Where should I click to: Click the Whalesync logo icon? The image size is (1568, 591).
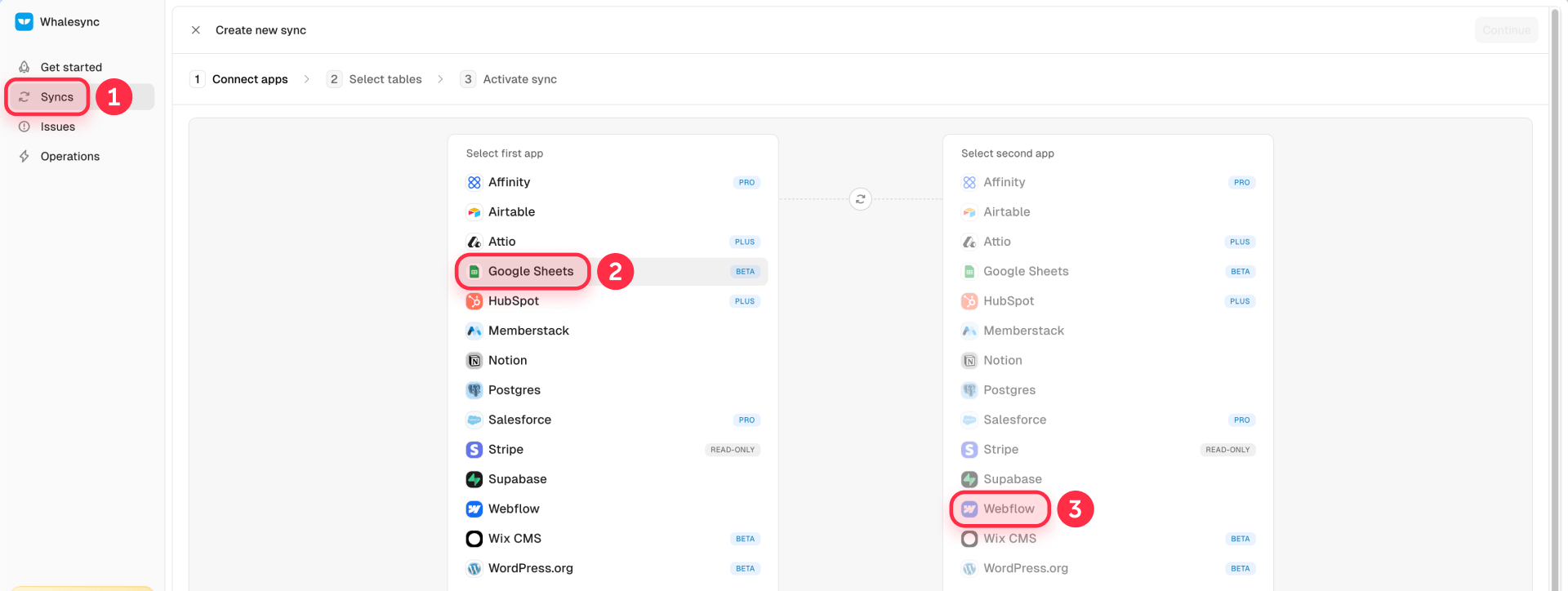24,22
